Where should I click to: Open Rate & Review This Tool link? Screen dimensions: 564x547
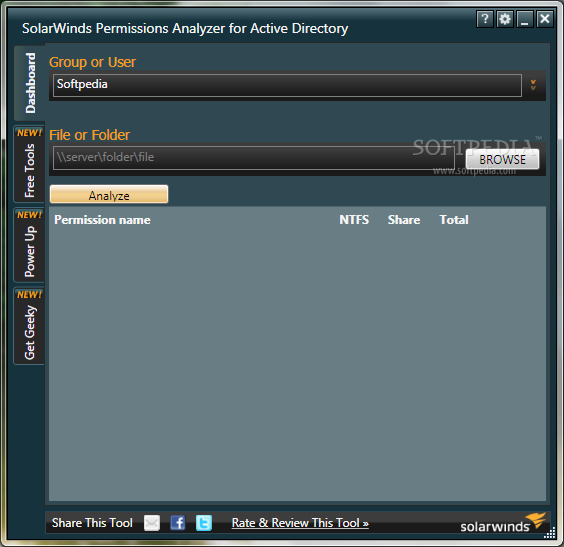(x=300, y=523)
